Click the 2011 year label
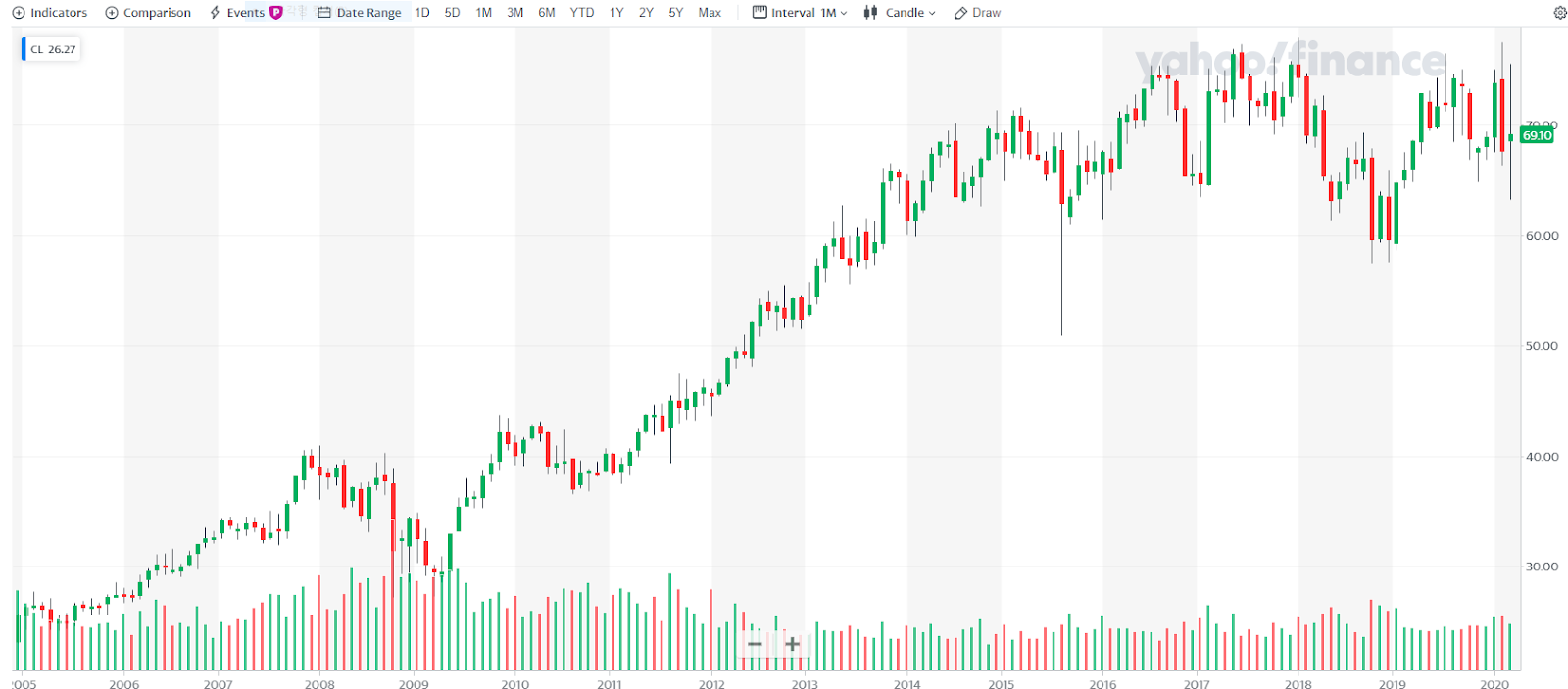1568x689 pixels. pyautogui.click(x=610, y=684)
